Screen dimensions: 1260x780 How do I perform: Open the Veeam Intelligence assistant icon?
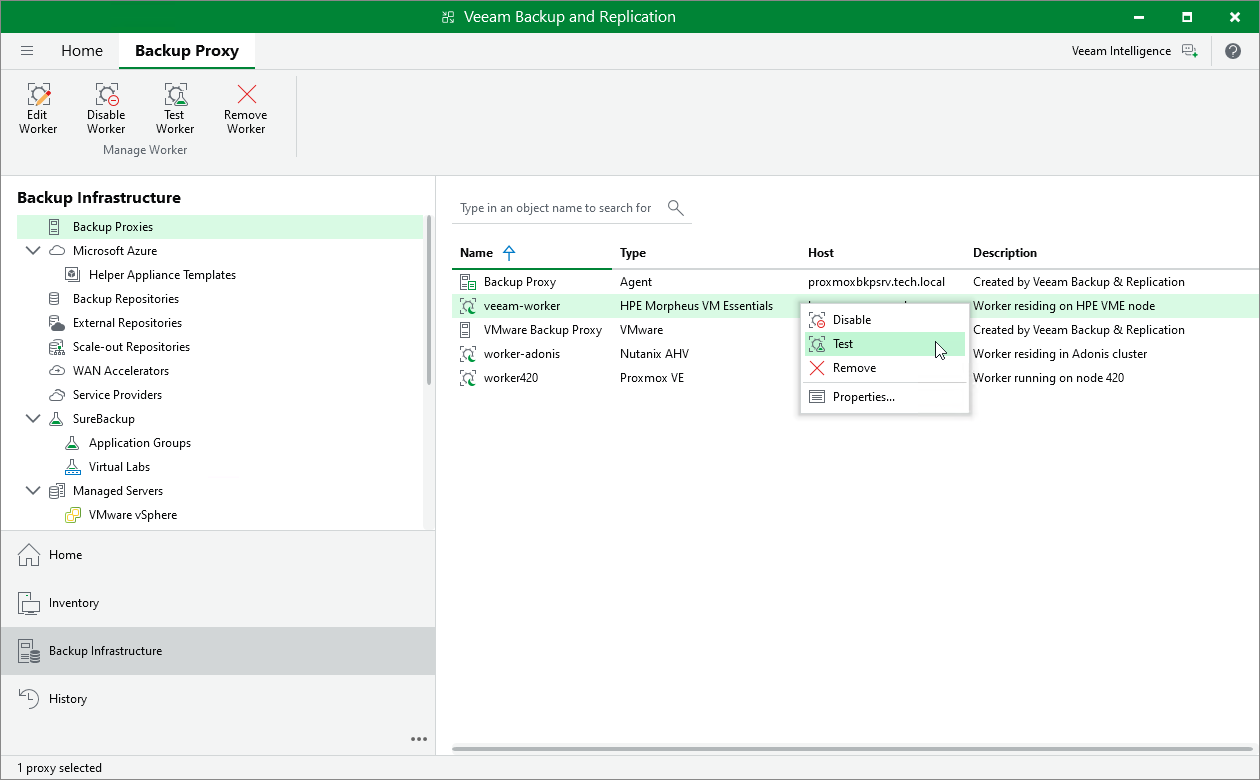point(1189,51)
